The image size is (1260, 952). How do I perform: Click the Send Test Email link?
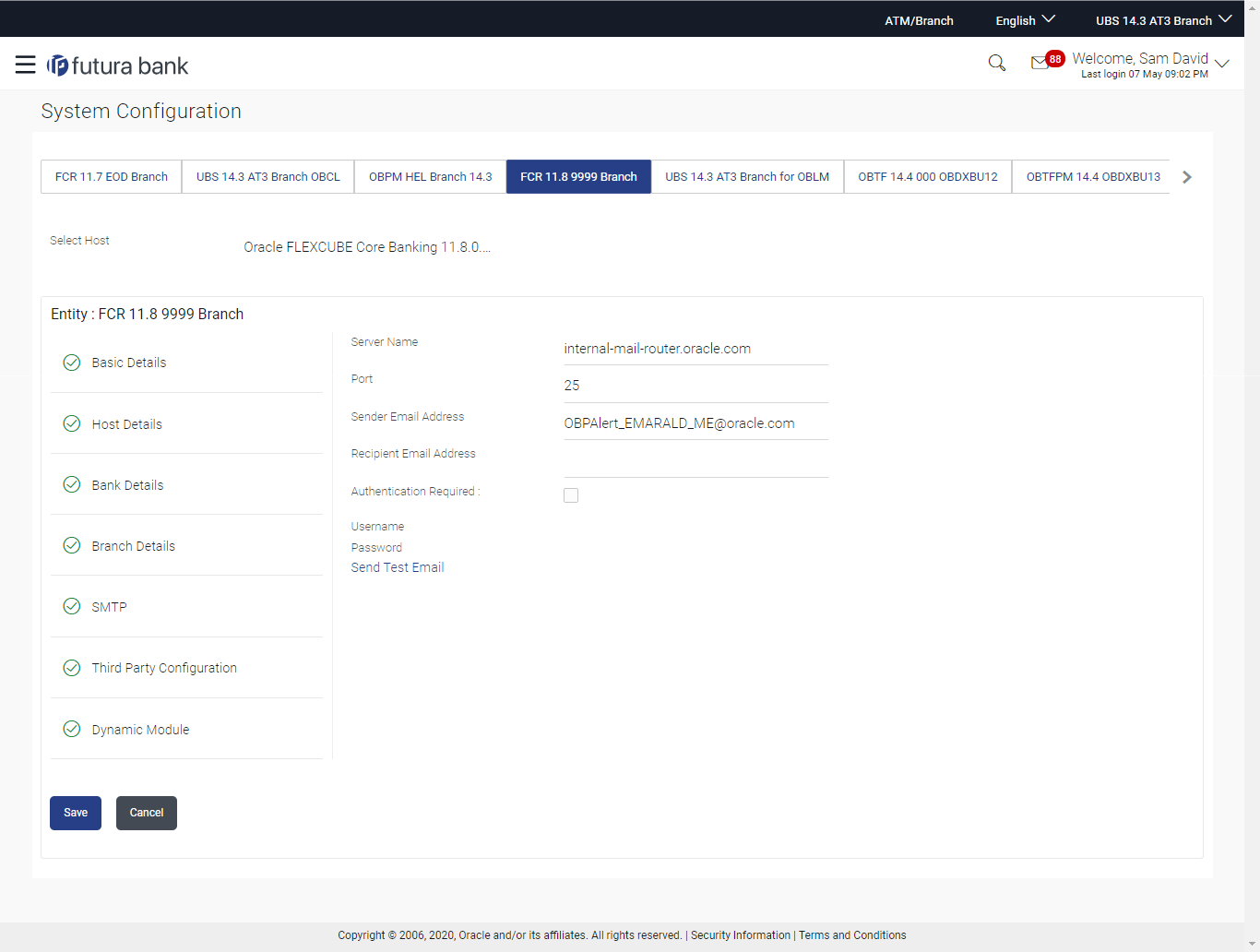click(398, 567)
